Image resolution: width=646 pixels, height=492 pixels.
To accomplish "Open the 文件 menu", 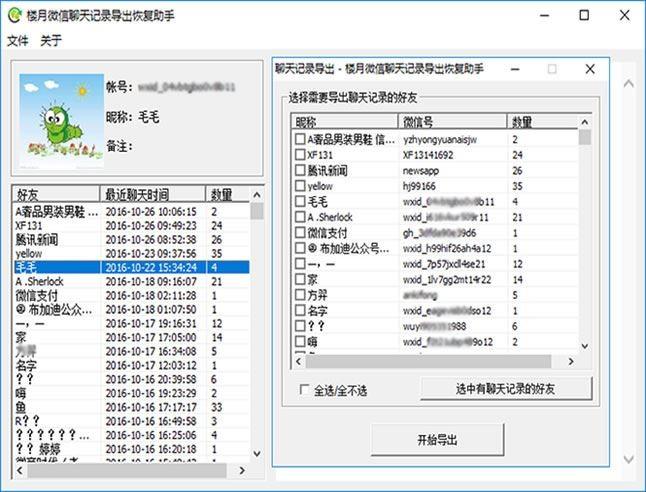I will tap(18, 40).
